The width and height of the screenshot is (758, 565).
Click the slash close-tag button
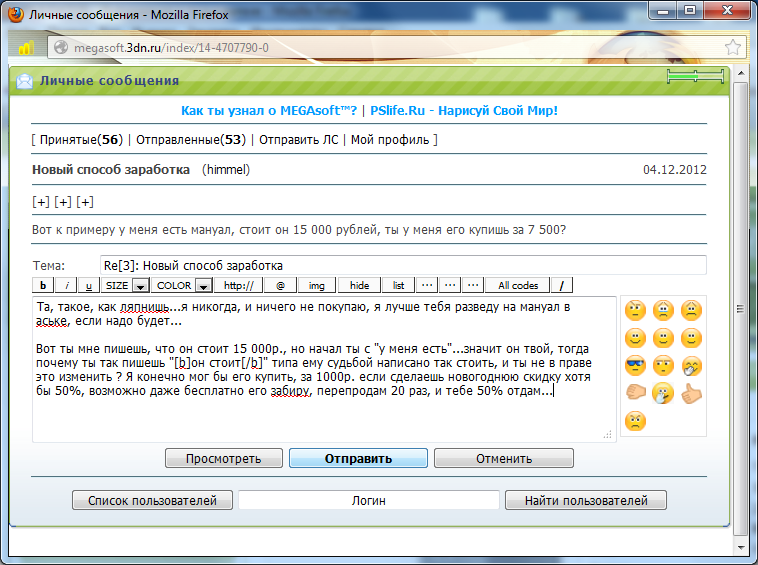click(562, 285)
